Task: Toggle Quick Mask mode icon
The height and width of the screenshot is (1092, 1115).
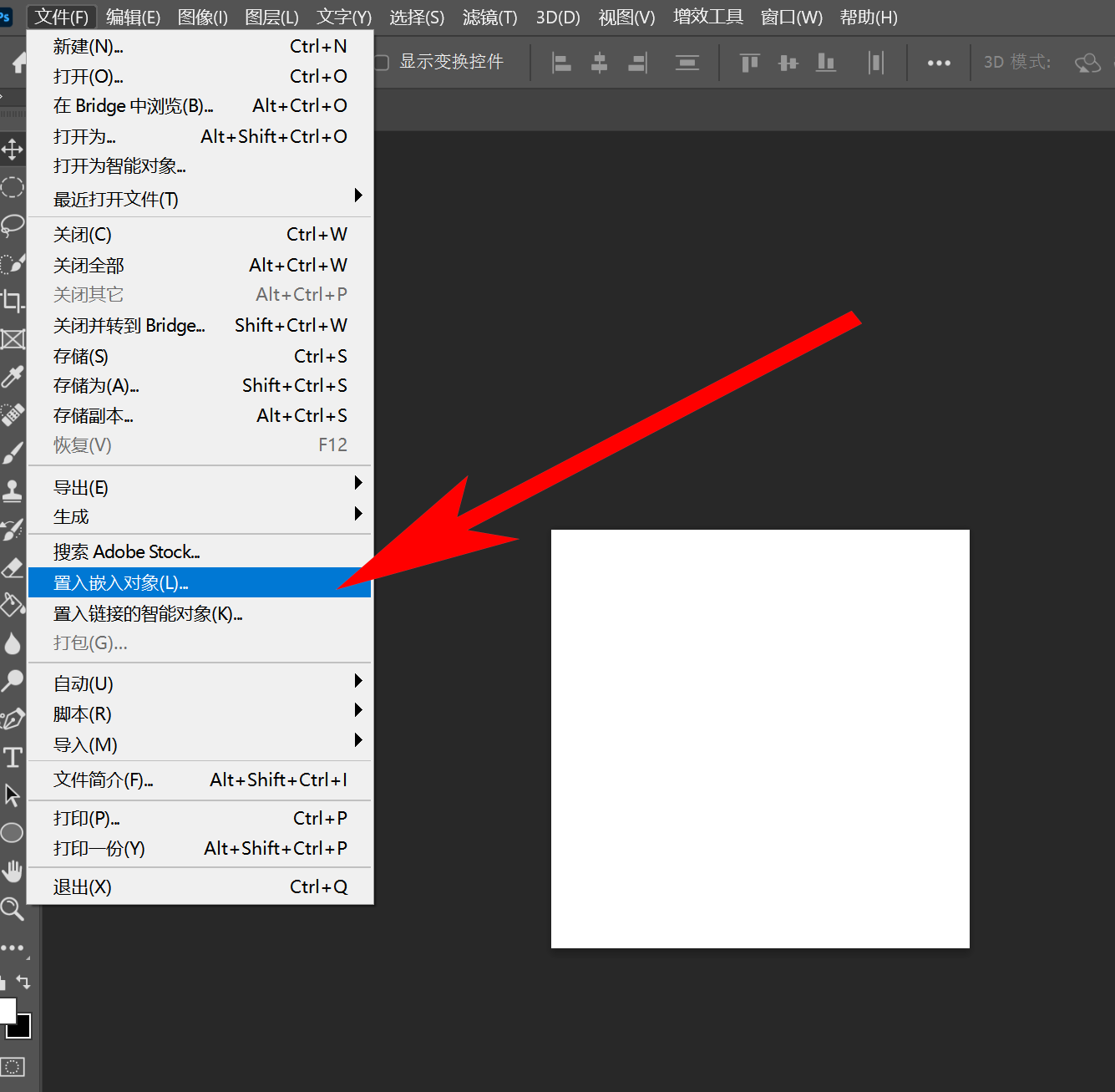Action: 13,1066
